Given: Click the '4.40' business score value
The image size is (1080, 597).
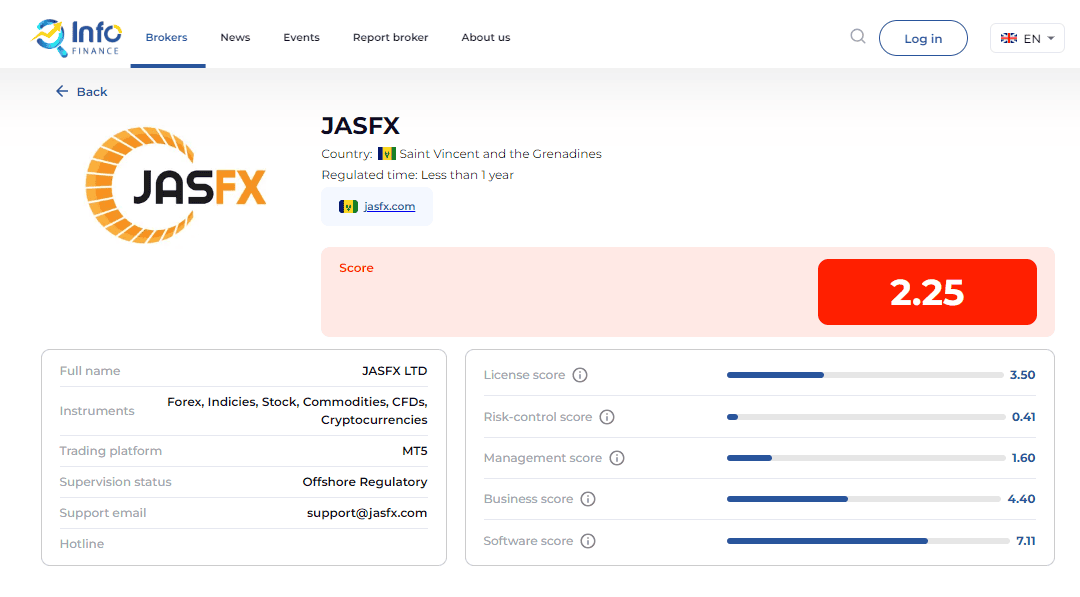Looking at the screenshot, I should tap(1021, 499).
